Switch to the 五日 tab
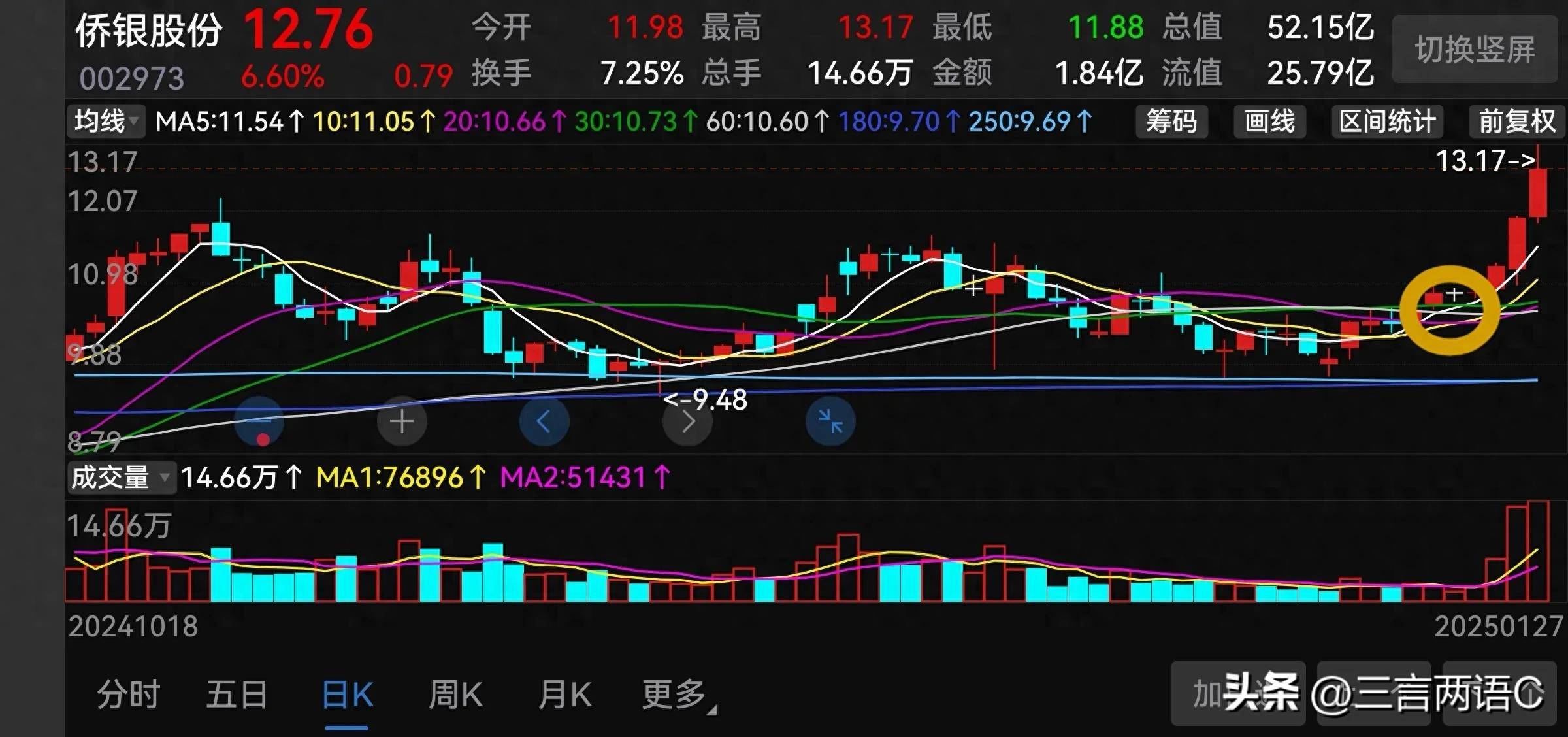 point(237,695)
